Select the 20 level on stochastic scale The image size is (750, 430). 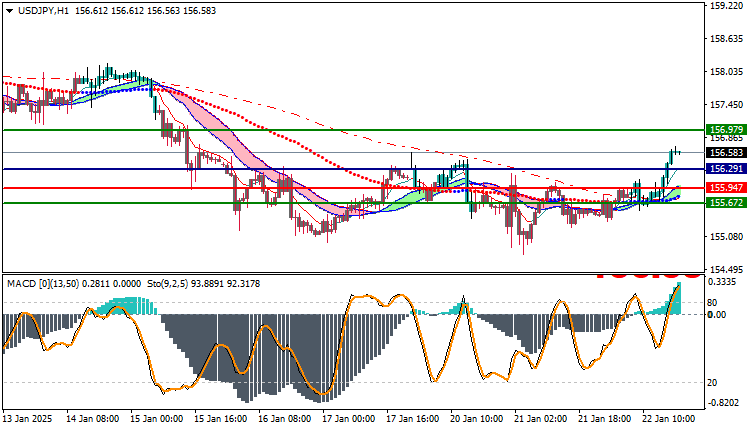[x=712, y=383]
